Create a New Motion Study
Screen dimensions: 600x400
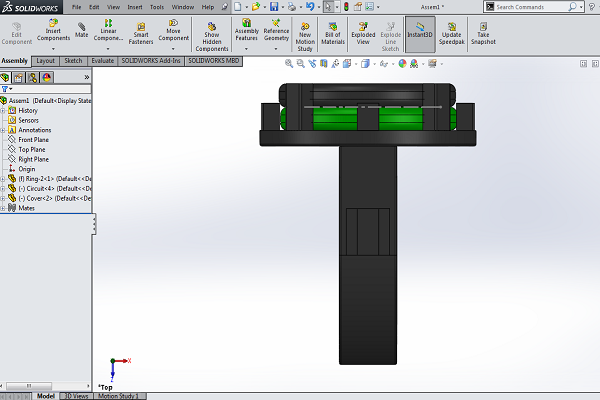click(305, 37)
